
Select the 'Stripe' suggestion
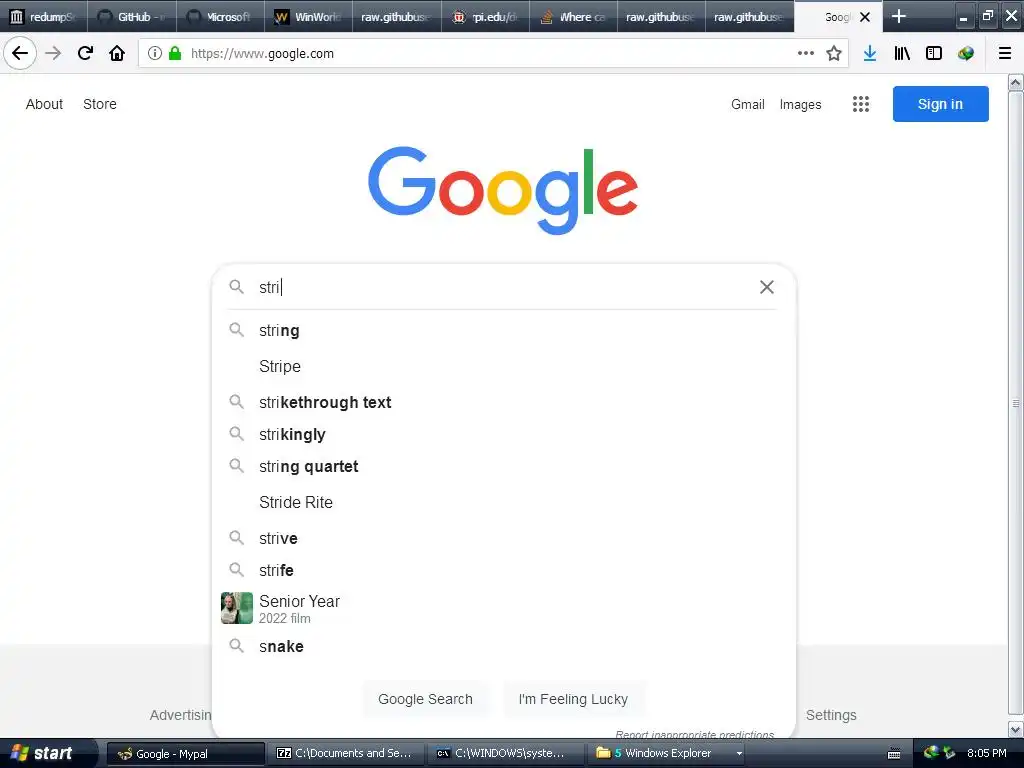[504, 366]
